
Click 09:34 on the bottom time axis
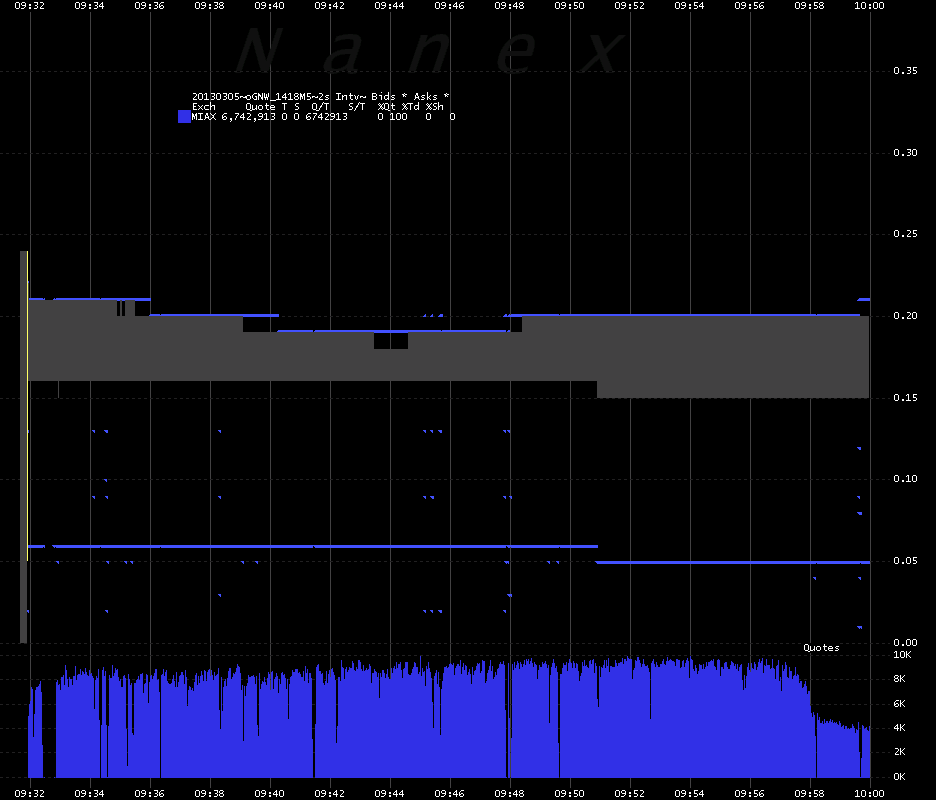pyautogui.click(x=90, y=794)
